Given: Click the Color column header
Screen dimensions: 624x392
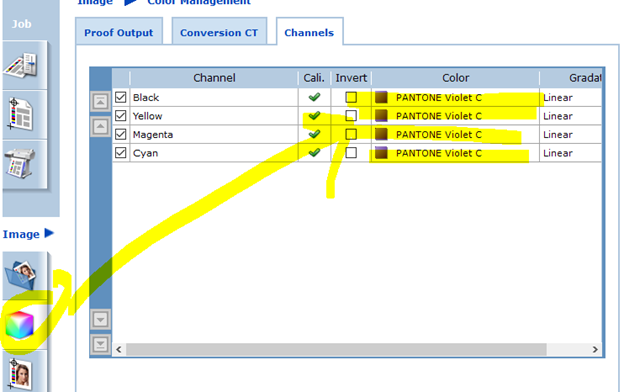Looking at the screenshot, I should [x=456, y=78].
